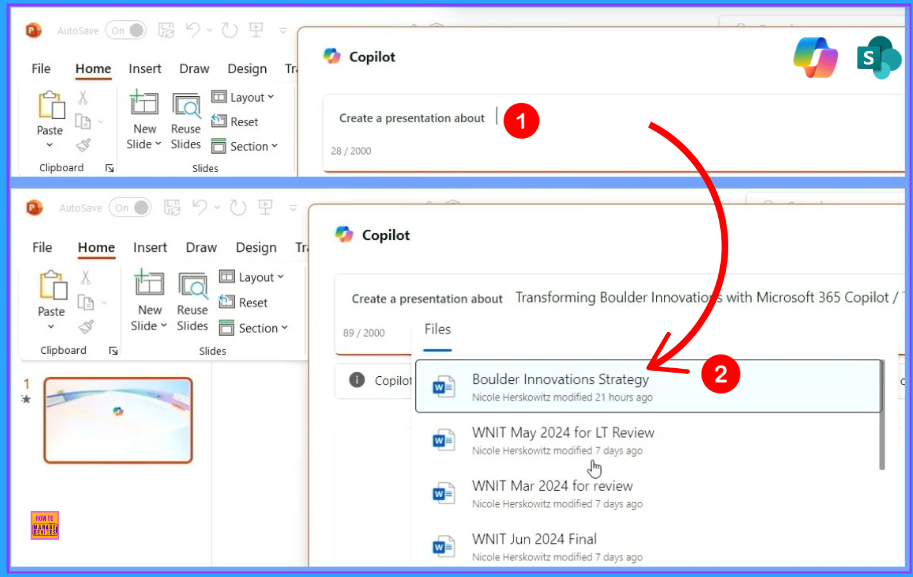Click the Copilot prompt box showing 89 / 2000

pyautogui.click(x=621, y=314)
